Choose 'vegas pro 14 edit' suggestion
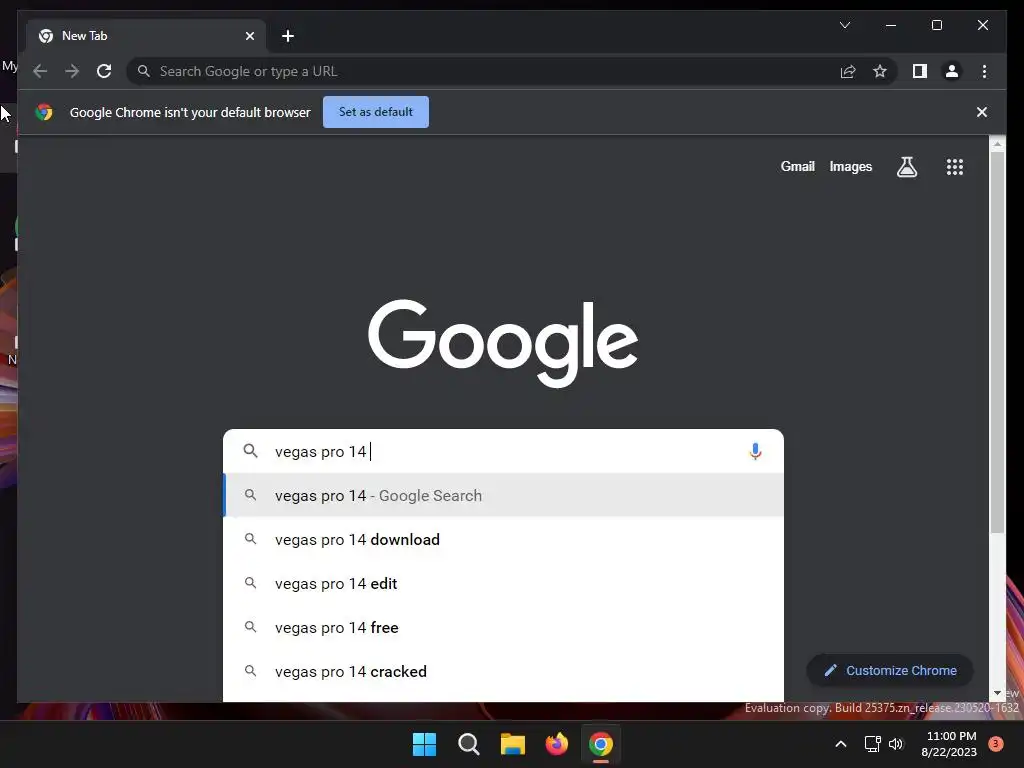 click(x=503, y=583)
